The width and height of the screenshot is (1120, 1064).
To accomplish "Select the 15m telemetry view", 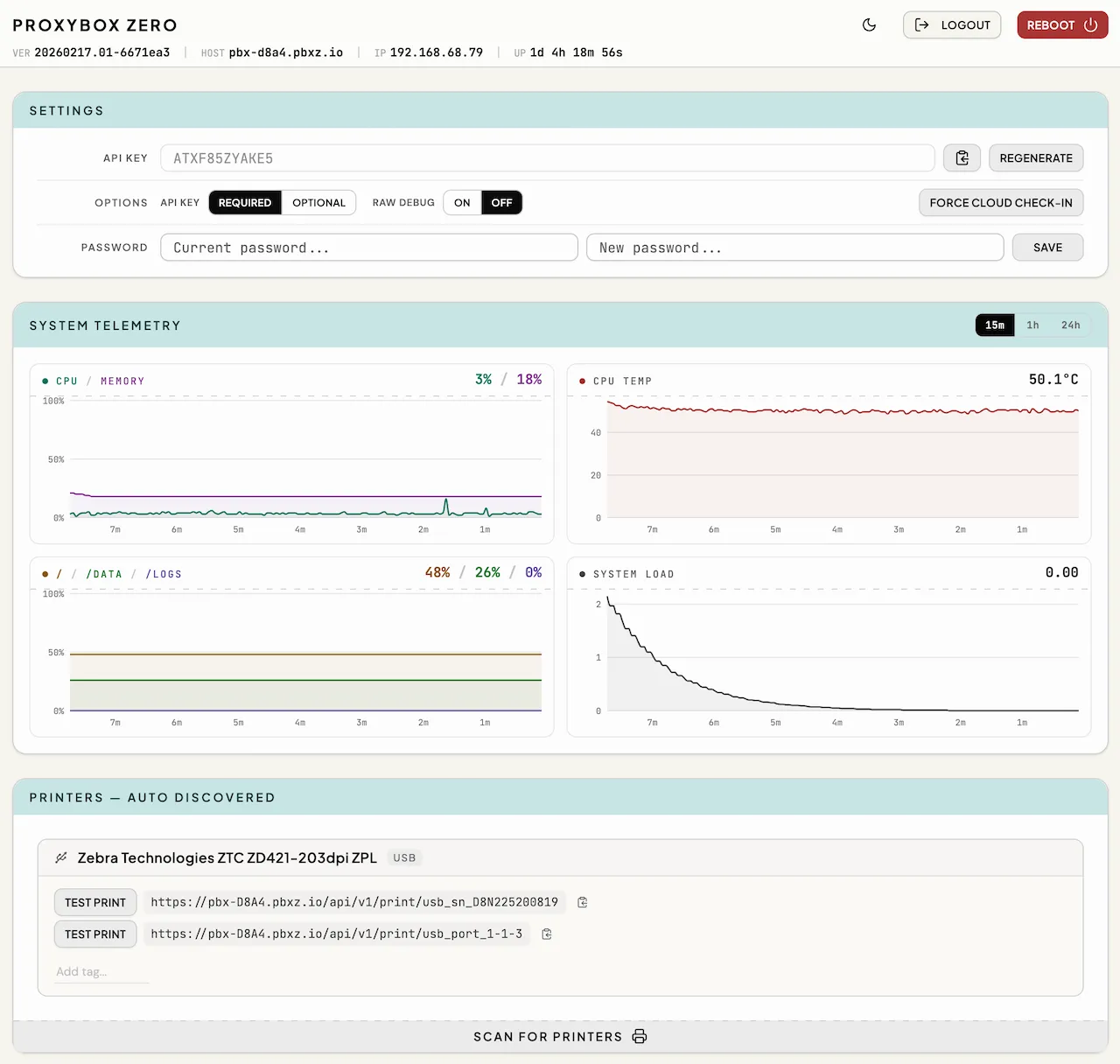I will (x=994, y=325).
